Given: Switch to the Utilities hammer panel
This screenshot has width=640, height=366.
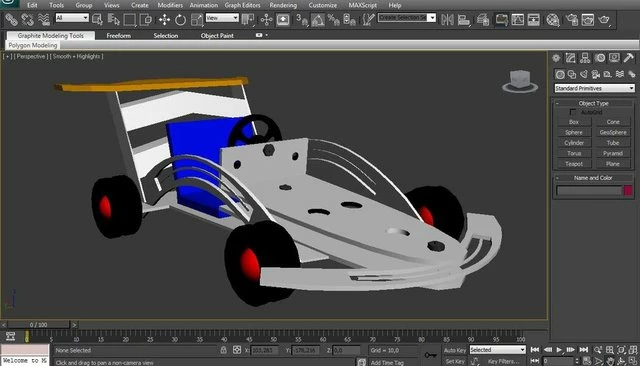Looking at the screenshot, I should [x=629, y=58].
